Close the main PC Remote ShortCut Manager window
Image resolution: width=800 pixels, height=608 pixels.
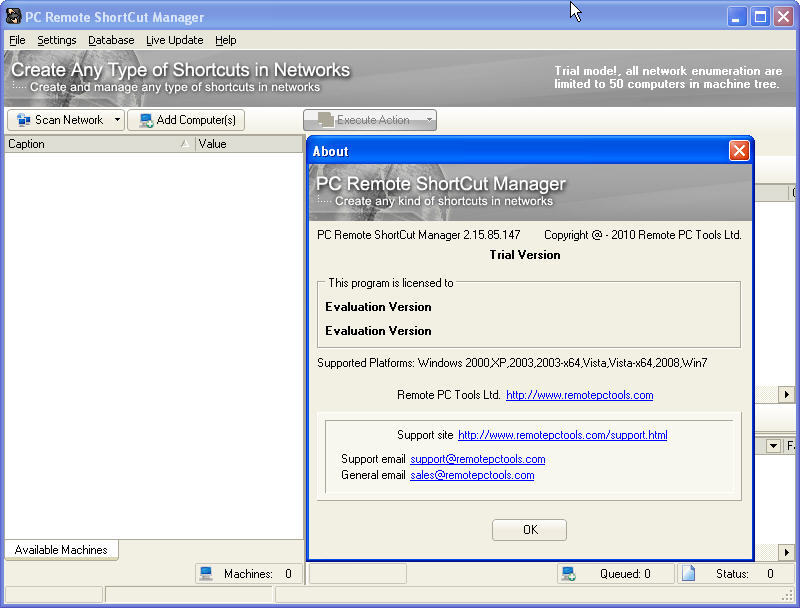[x=783, y=17]
